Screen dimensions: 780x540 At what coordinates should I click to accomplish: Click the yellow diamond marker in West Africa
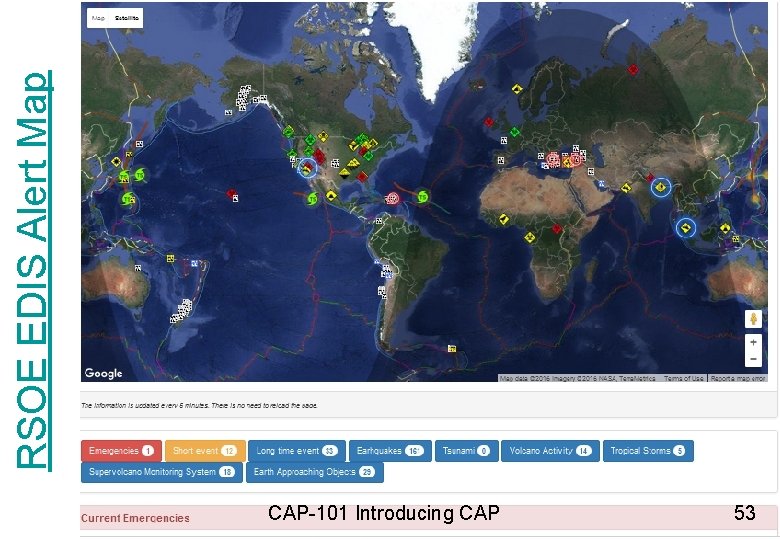pos(504,219)
